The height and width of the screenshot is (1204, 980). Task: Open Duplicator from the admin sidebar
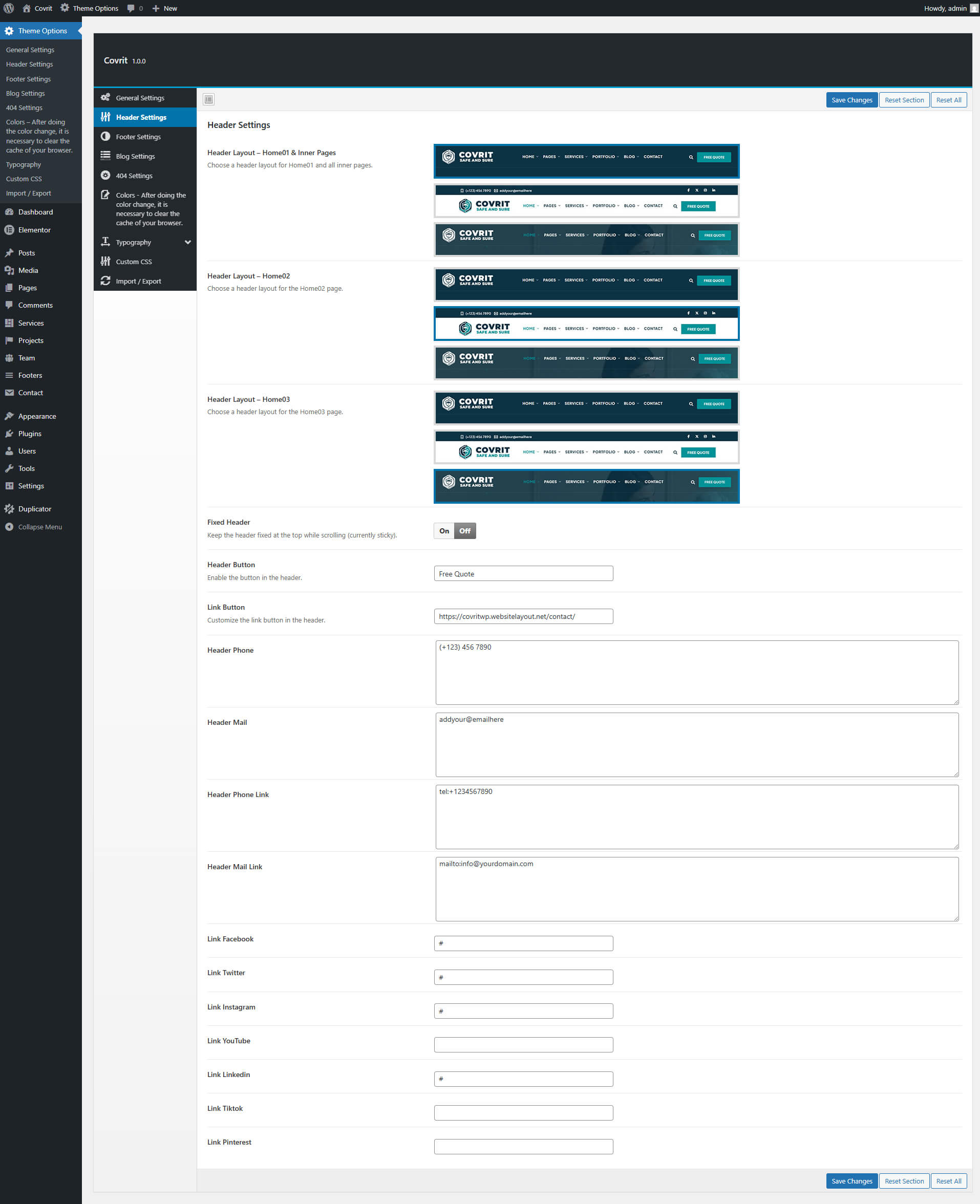click(x=34, y=509)
